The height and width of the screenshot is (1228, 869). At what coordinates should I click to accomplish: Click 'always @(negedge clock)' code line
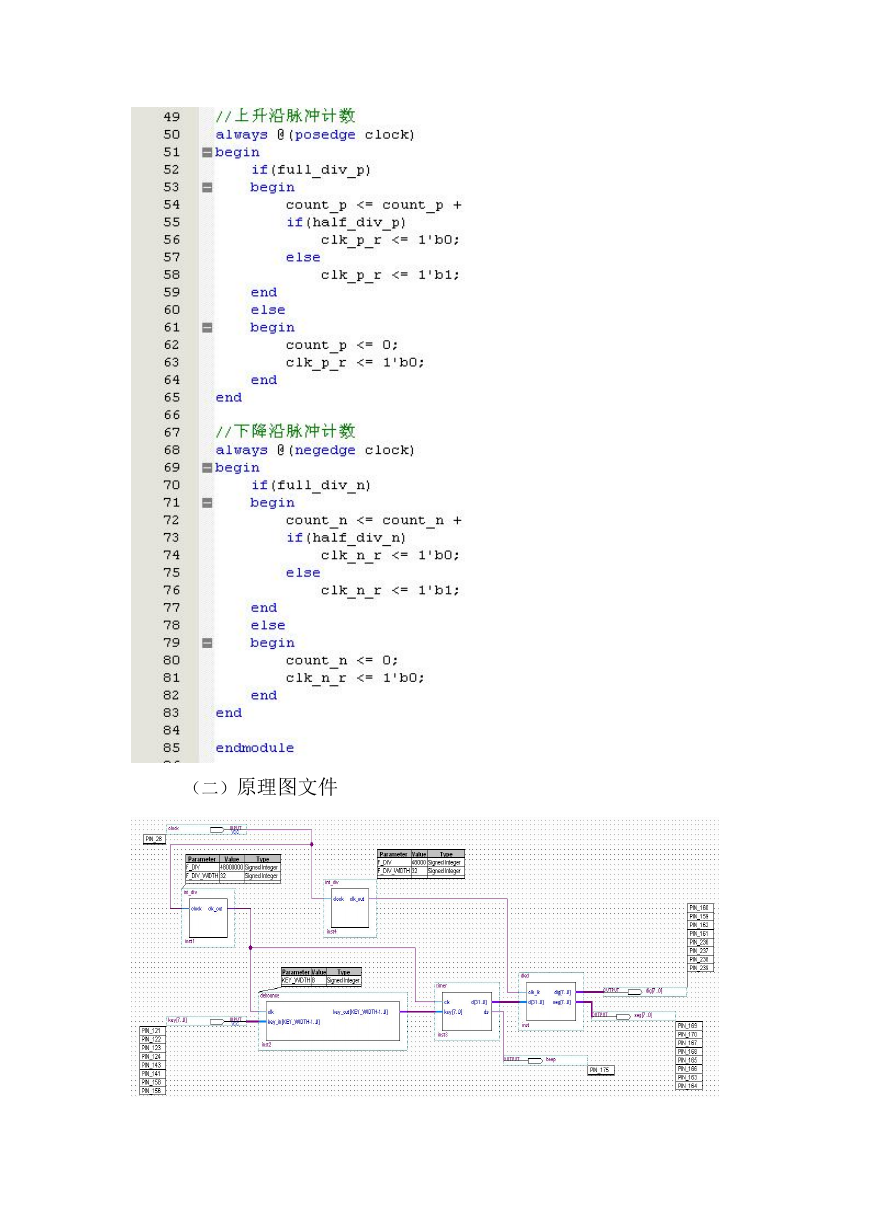(315, 450)
